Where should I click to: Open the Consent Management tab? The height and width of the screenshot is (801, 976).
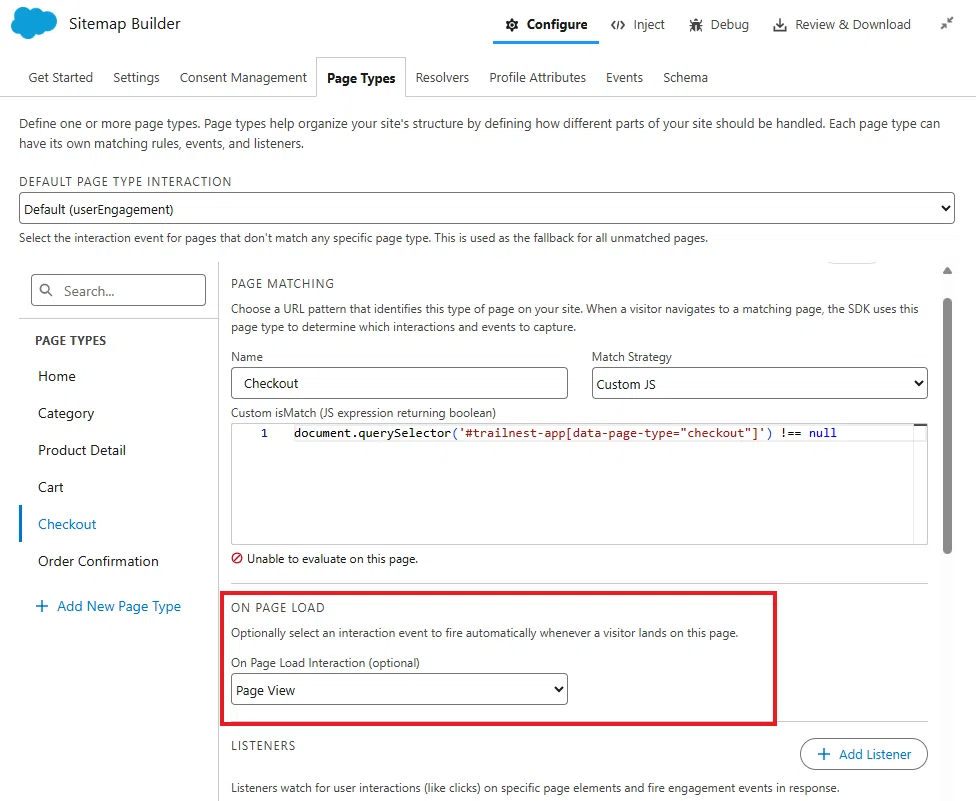pos(243,78)
